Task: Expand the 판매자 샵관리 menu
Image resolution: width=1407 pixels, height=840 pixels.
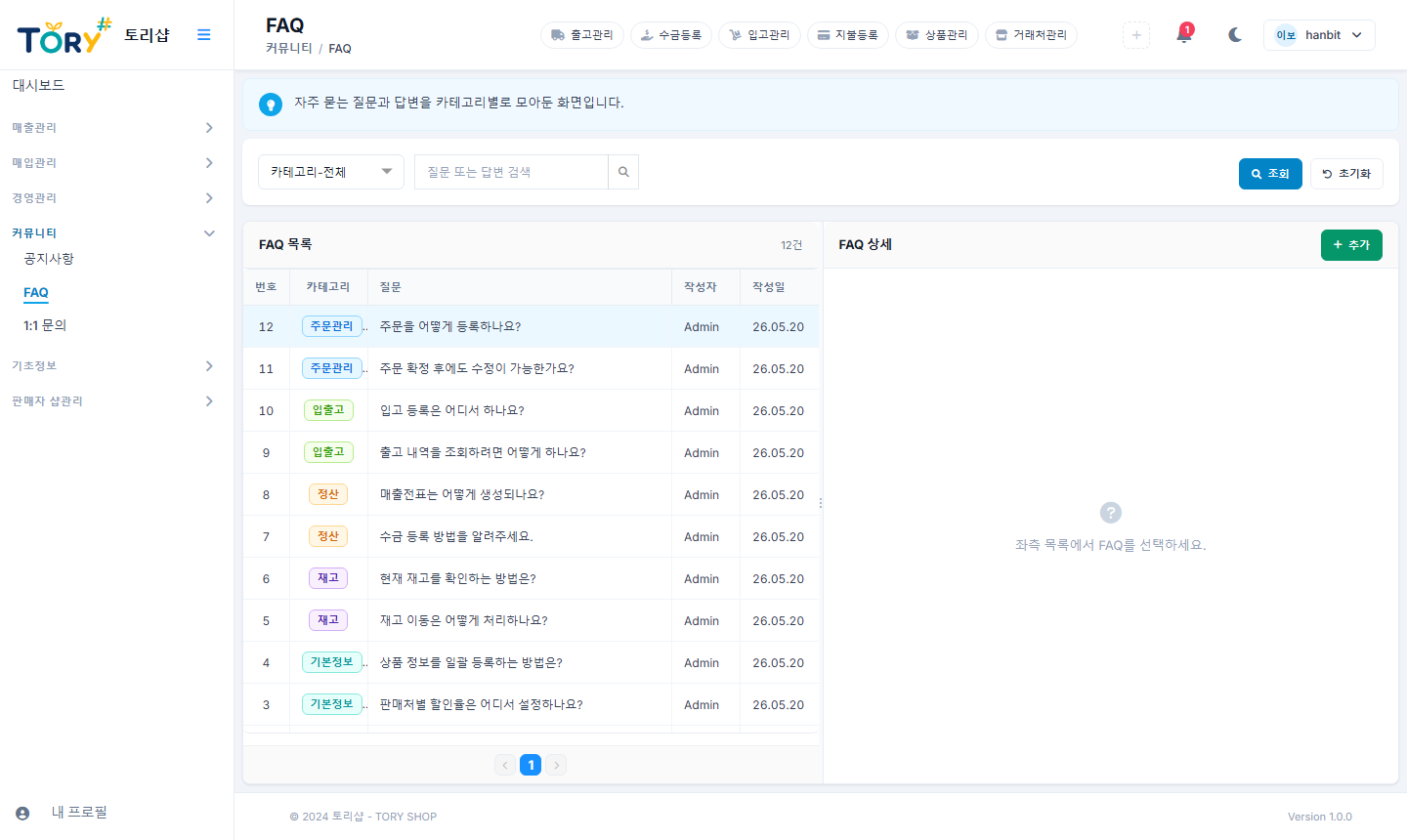Action: (x=113, y=401)
